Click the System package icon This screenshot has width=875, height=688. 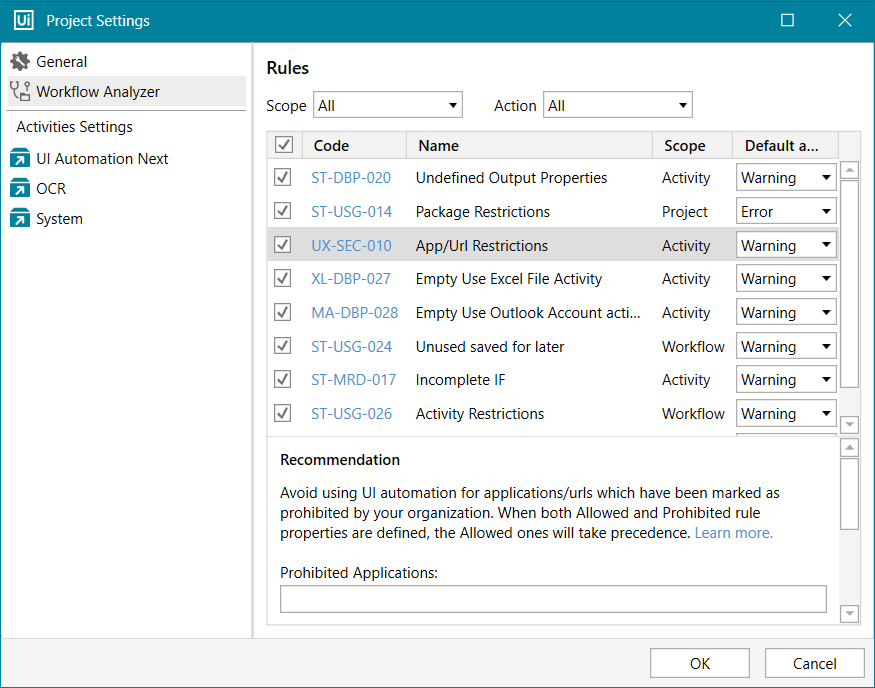[20, 219]
